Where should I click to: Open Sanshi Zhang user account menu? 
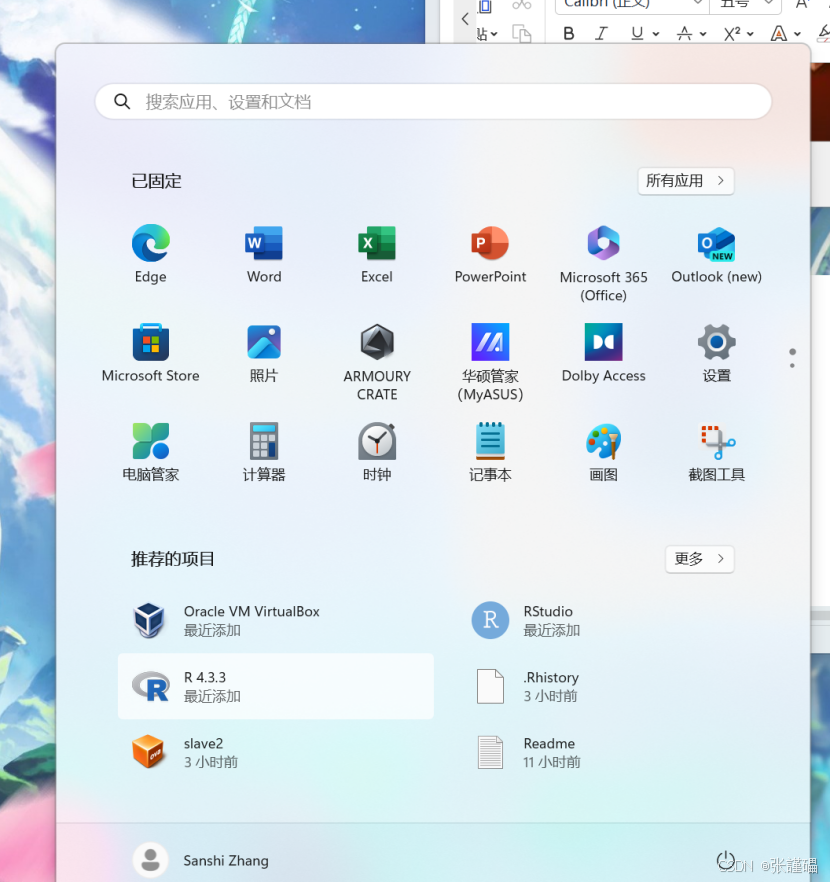pyautogui.click(x=201, y=860)
